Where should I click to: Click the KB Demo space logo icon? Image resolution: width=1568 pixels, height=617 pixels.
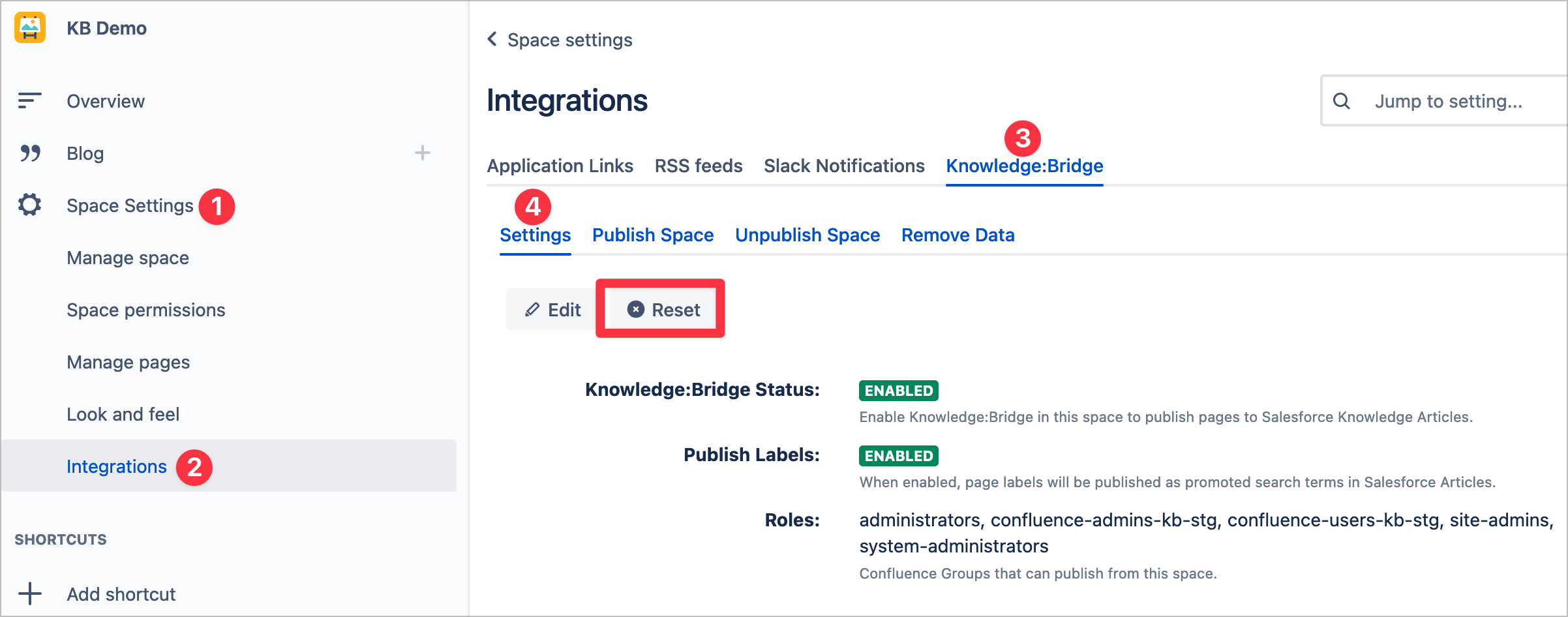(x=30, y=27)
